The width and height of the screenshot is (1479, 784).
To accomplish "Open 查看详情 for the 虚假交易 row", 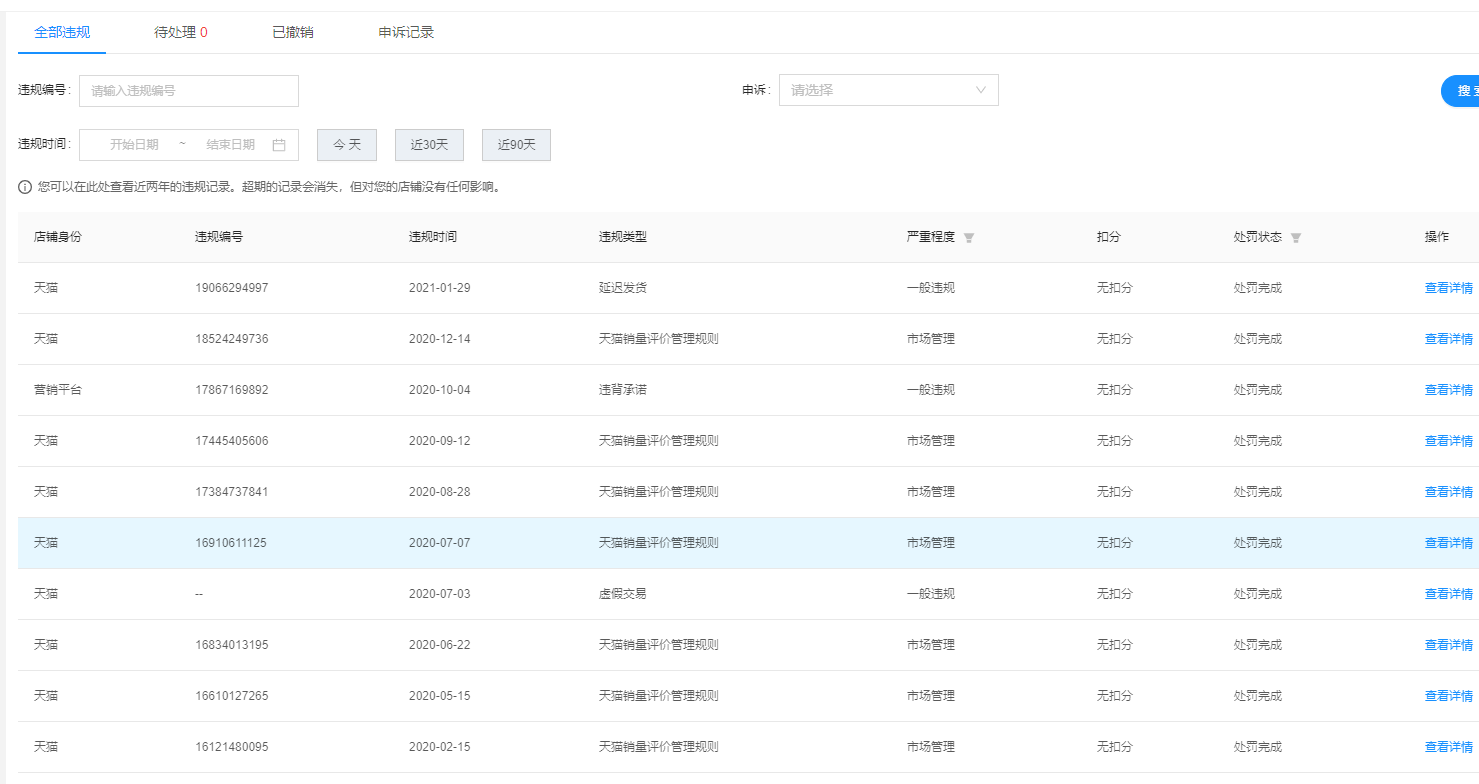I will coord(1449,594).
